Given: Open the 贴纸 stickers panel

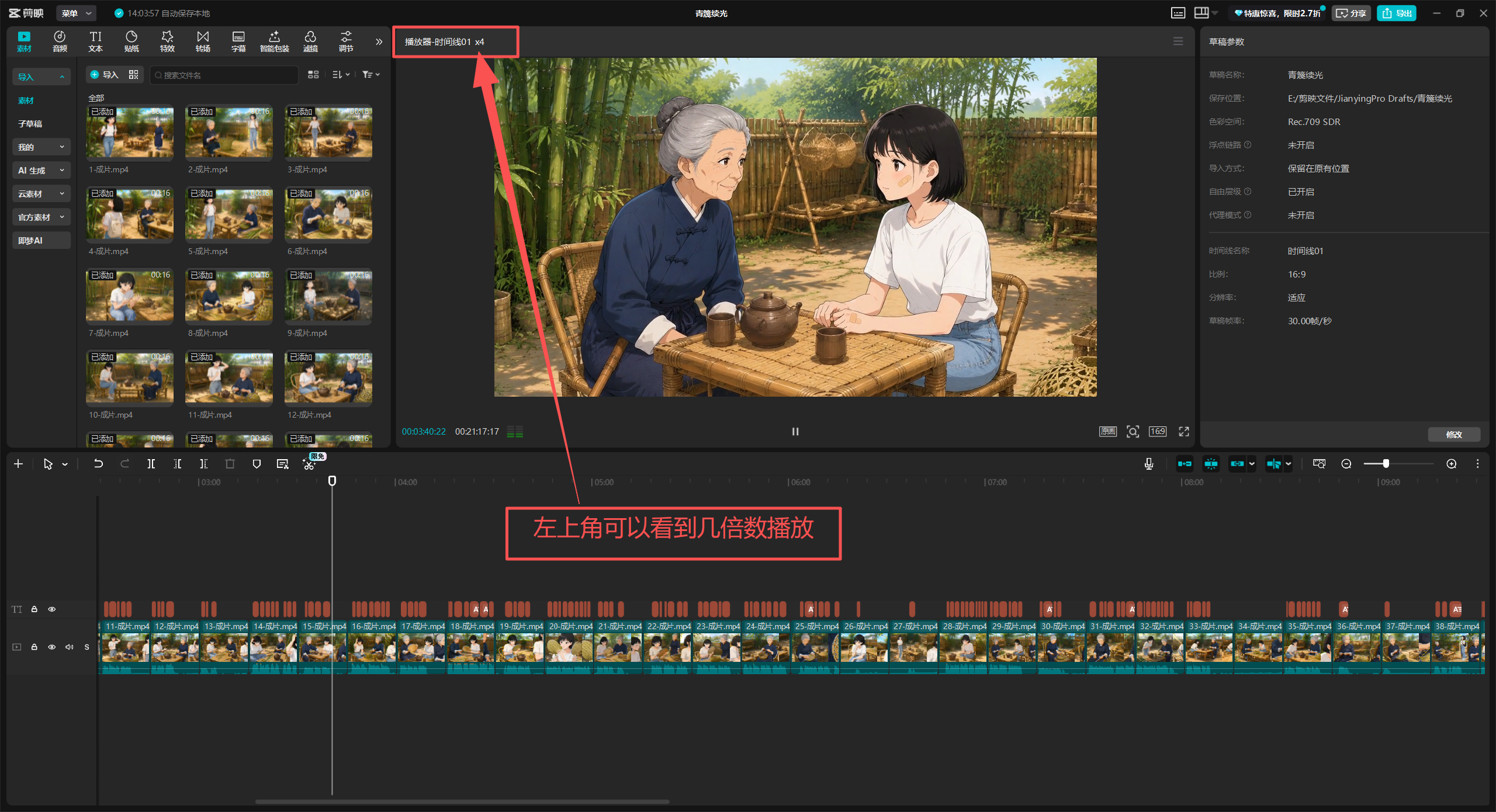Looking at the screenshot, I should coord(131,41).
